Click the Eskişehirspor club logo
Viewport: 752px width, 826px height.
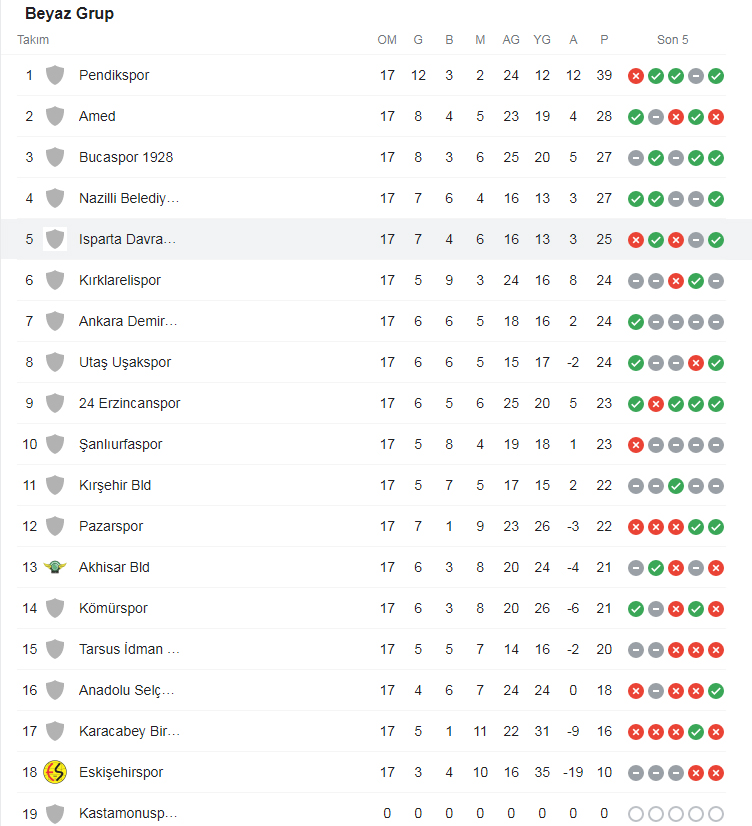[55, 772]
